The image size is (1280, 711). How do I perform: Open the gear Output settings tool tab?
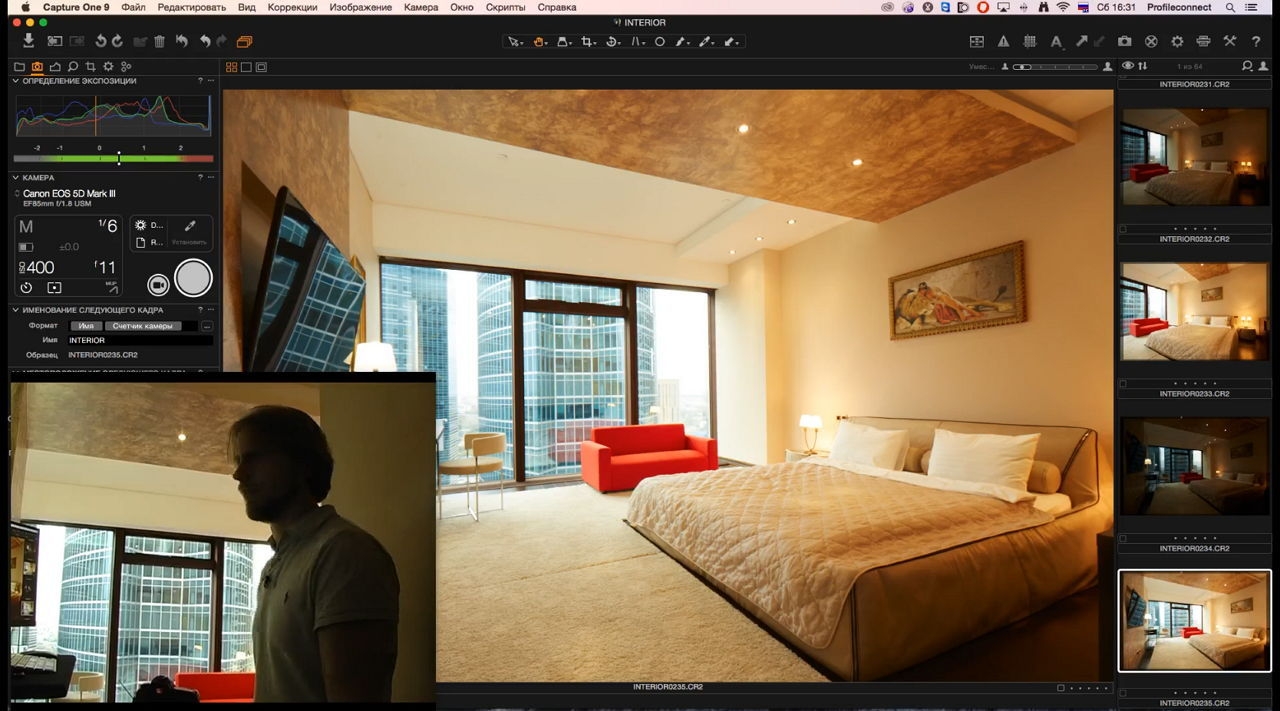(108, 66)
